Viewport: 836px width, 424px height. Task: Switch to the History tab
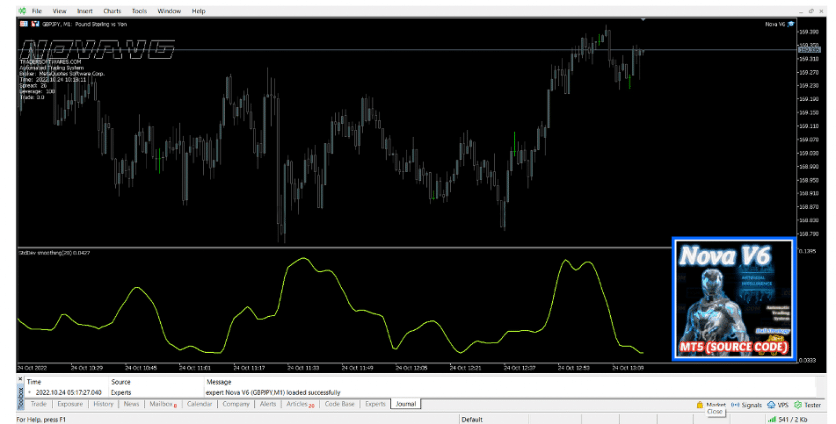pyautogui.click(x=103, y=404)
